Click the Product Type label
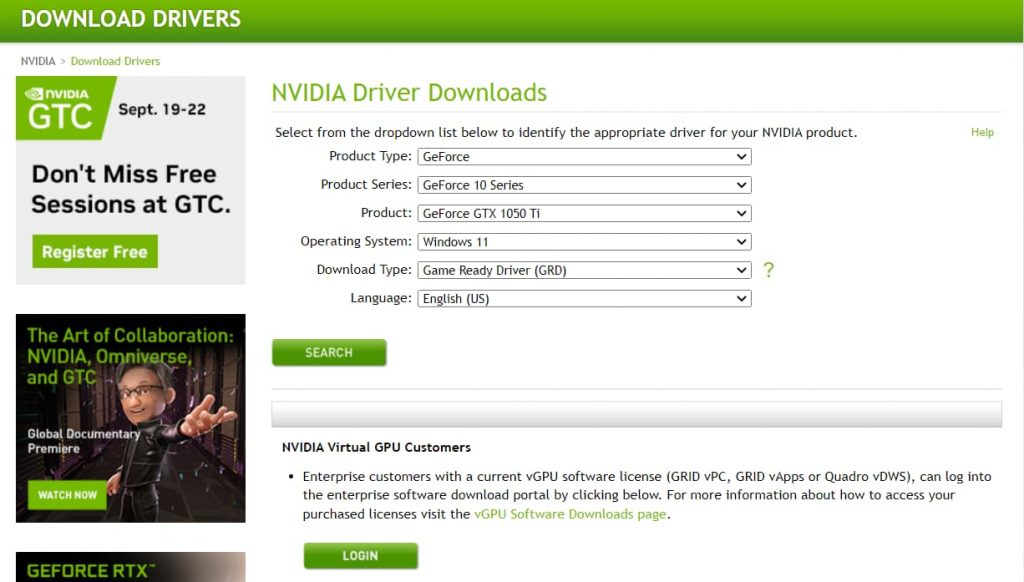1024x582 pixels. pos(370,156)
